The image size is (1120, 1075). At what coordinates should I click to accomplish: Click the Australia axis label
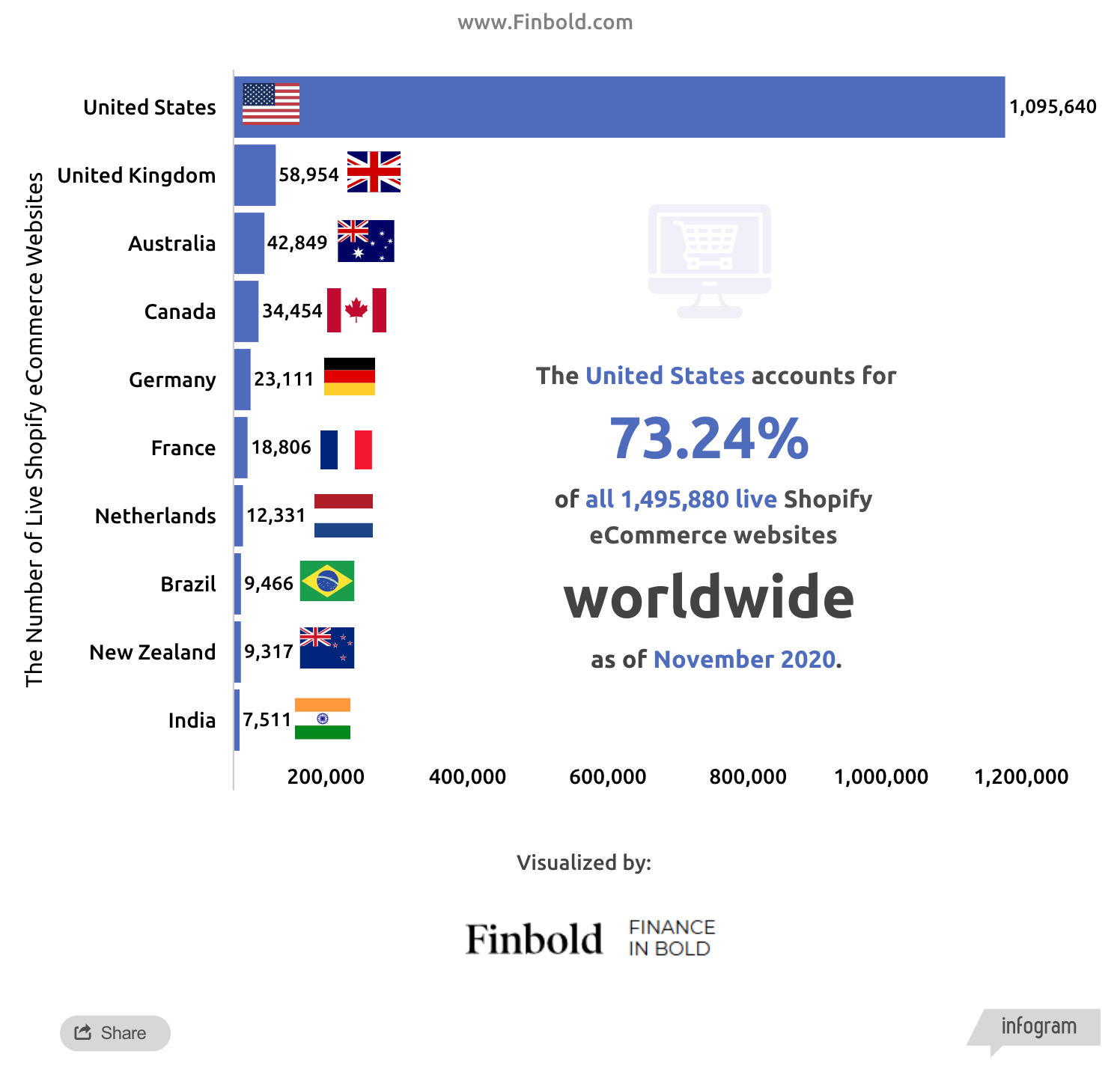172,243
